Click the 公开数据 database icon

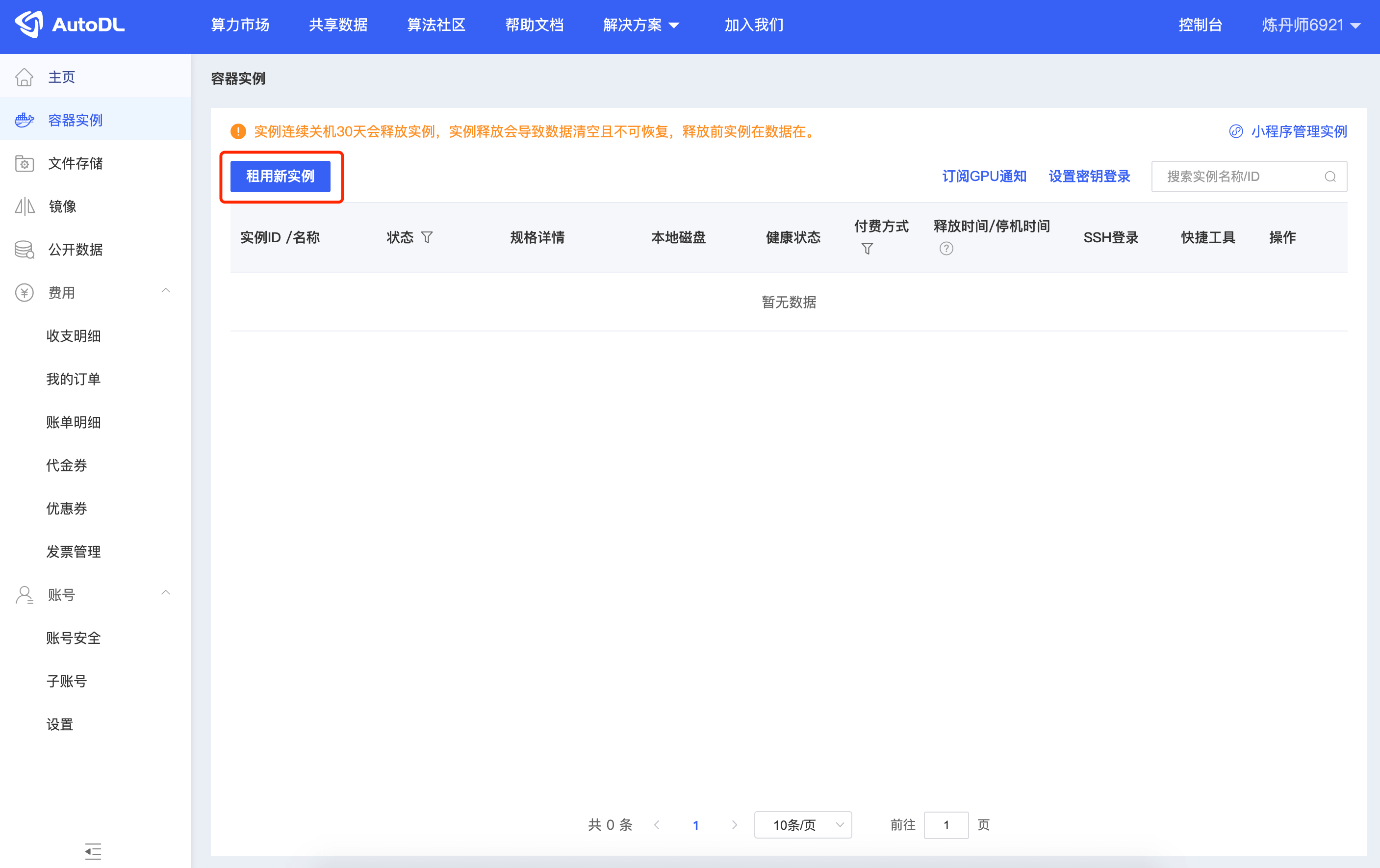coord(24,250)
